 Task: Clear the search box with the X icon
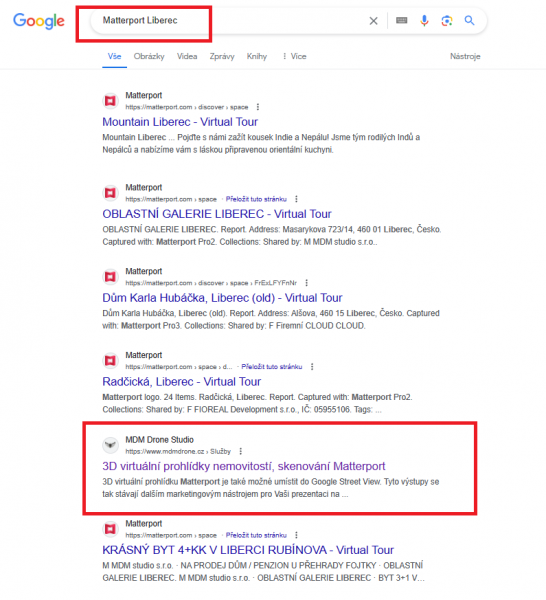coord(373,21)
